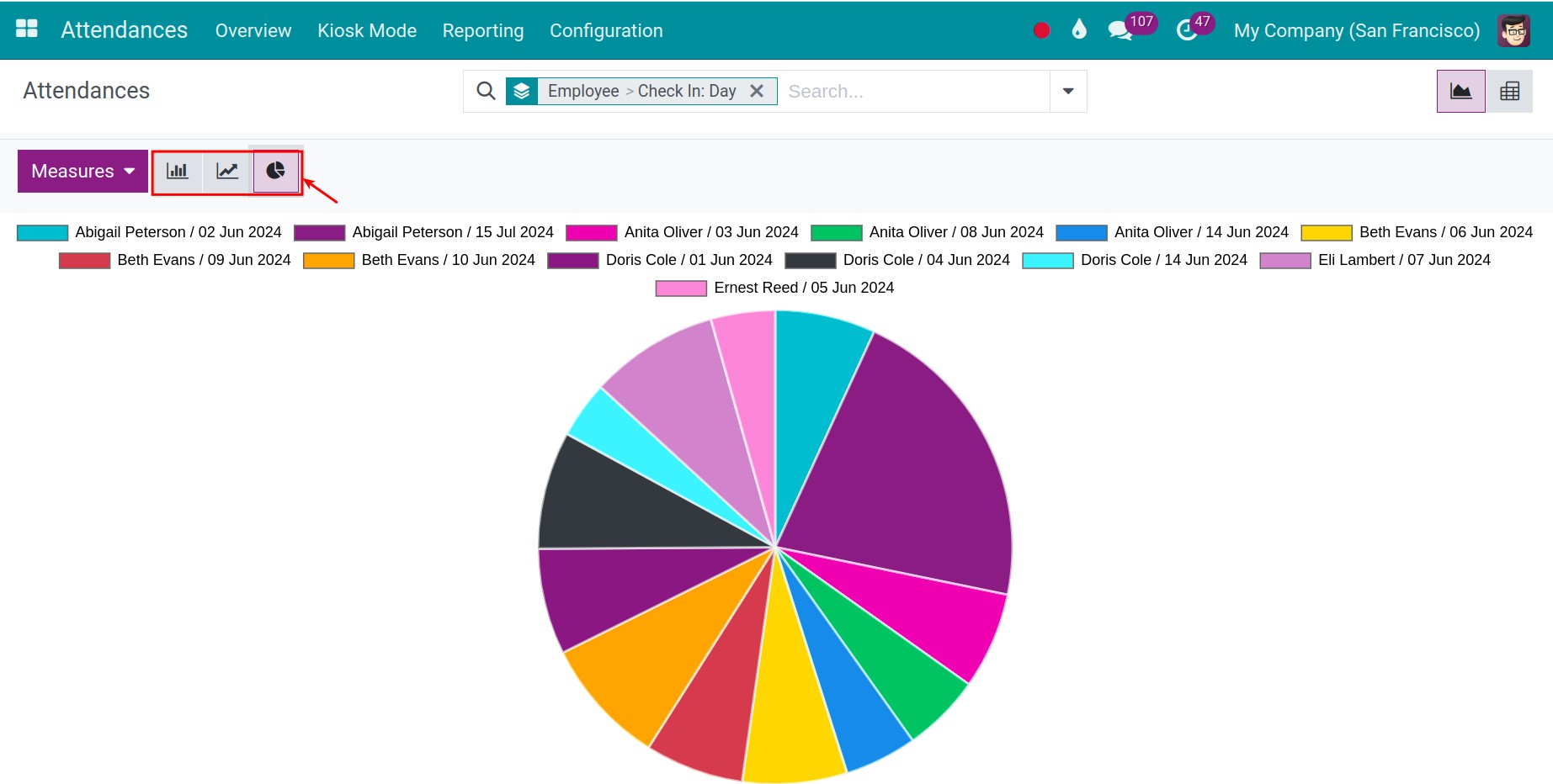The height and width of the screenshot is (784, 1553).
Task: Toggle Beth Evans / 06 Jun 2024 legend entry
Action: pos(1417,232)
